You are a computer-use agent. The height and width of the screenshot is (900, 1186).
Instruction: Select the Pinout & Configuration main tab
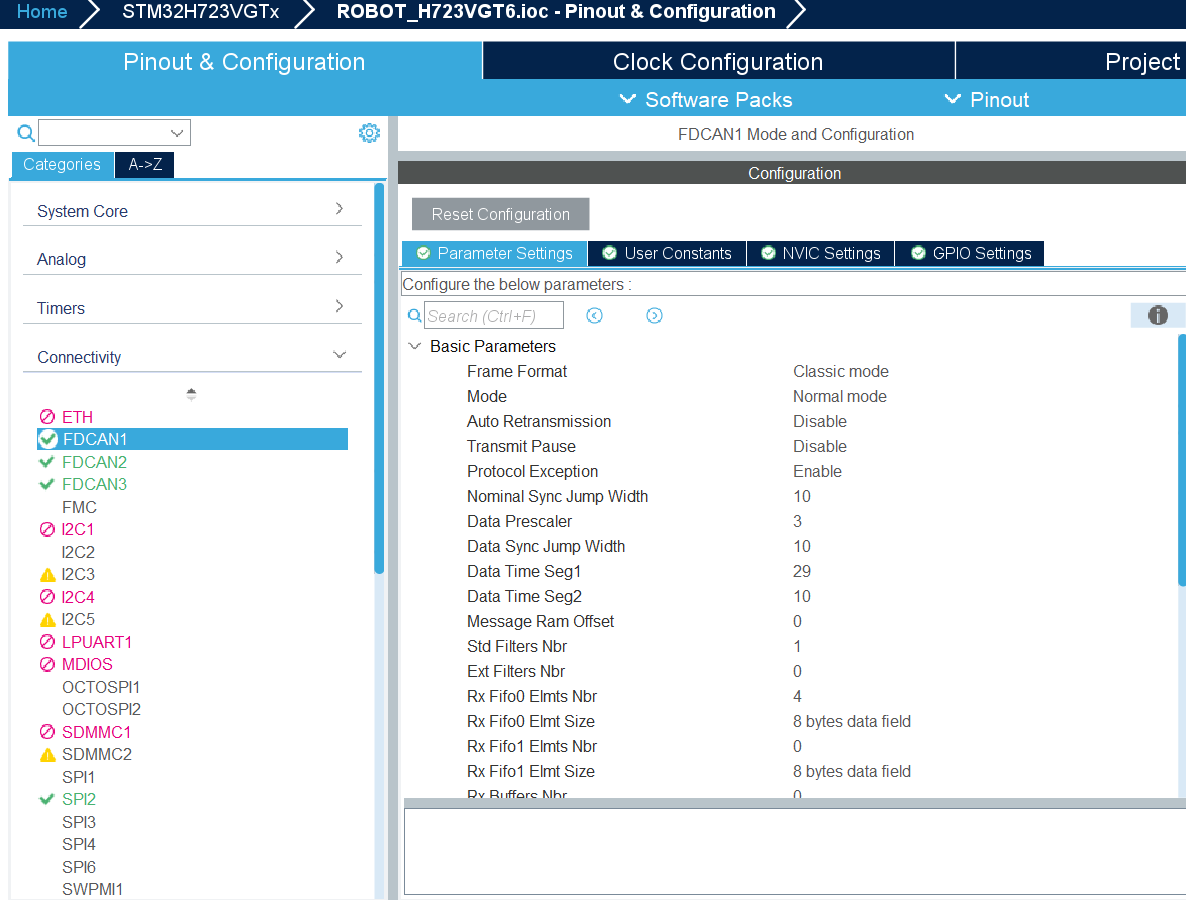coord(244,61)
